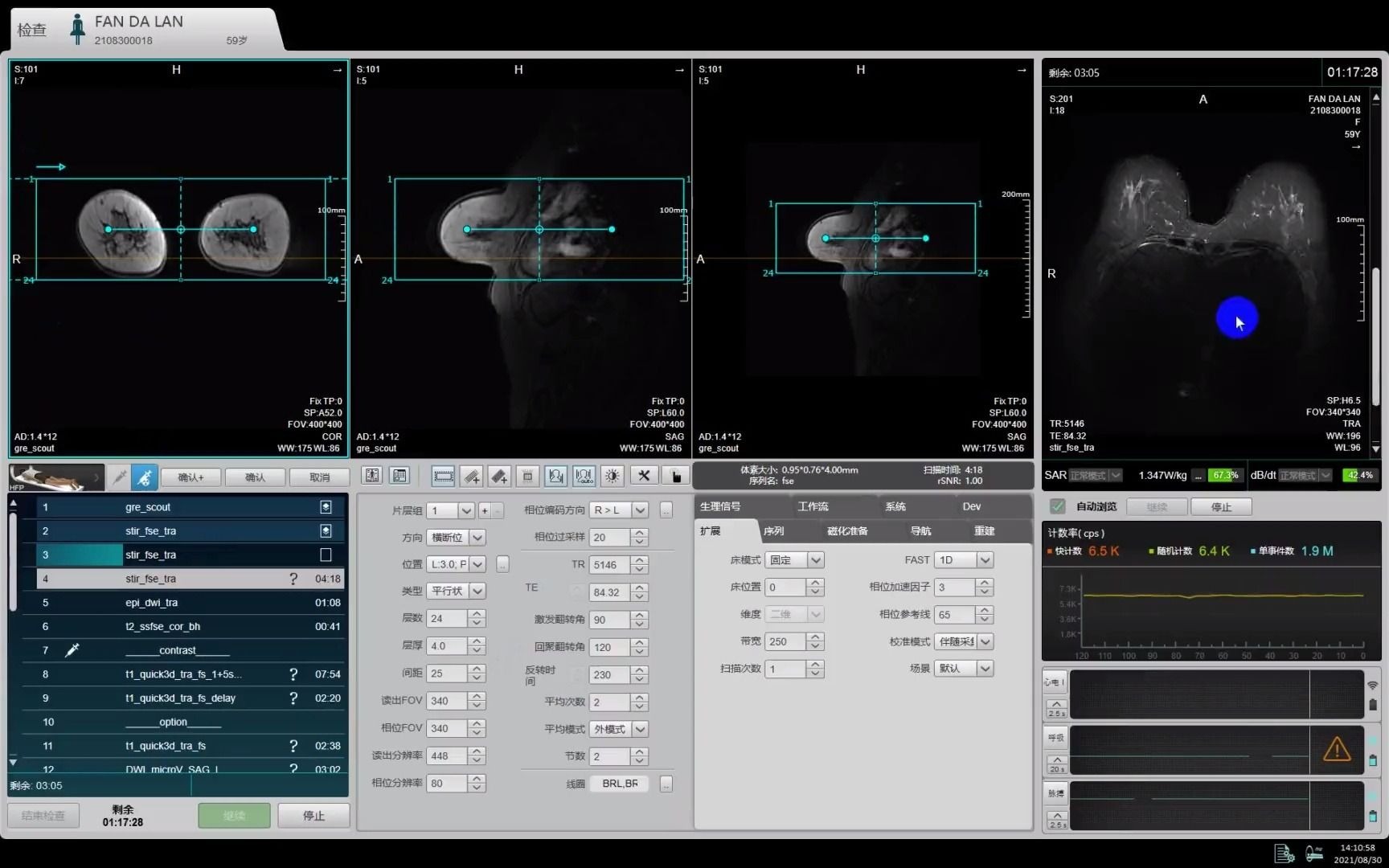Select the rectangular FOV frame tool

click(443, 476)
